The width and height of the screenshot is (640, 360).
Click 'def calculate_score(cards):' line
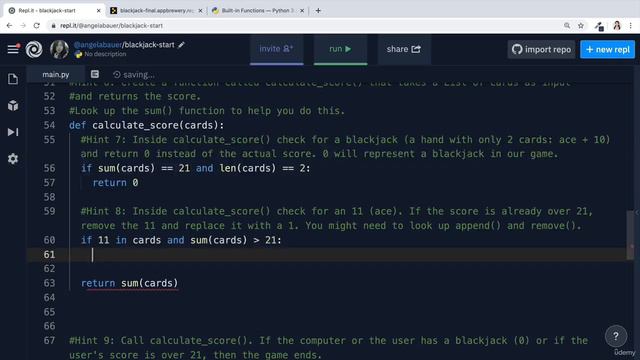coord(147,125)
